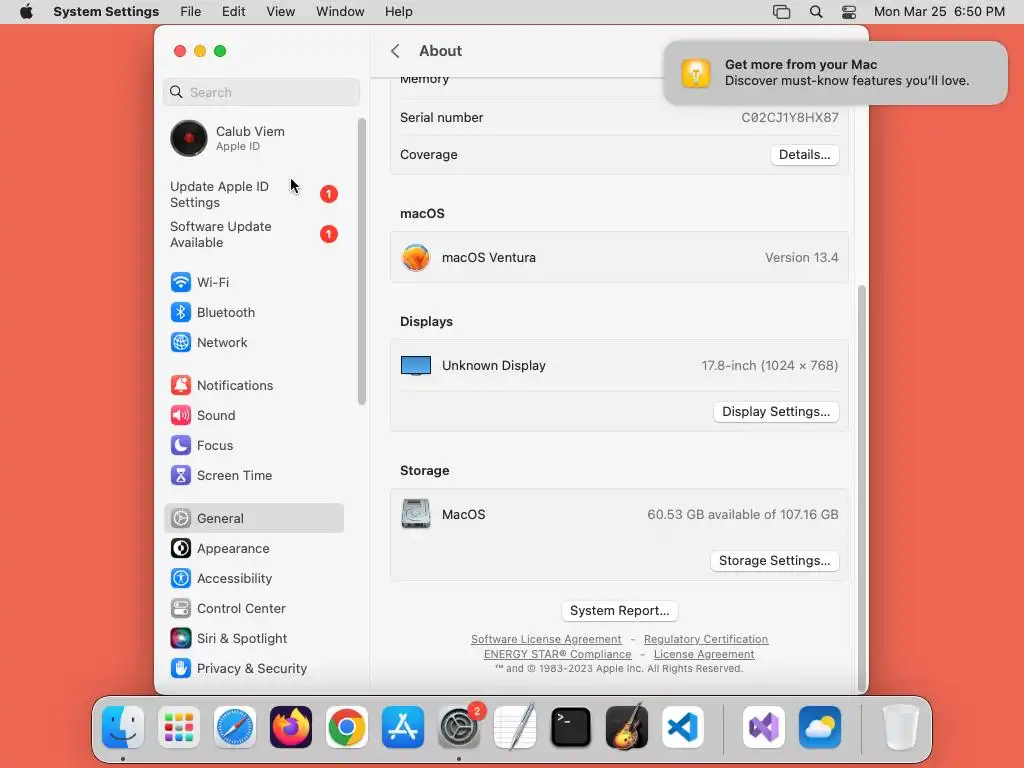Open Storage Settings
Viewport: 1024px width, 768px height.
click(775, 561)
